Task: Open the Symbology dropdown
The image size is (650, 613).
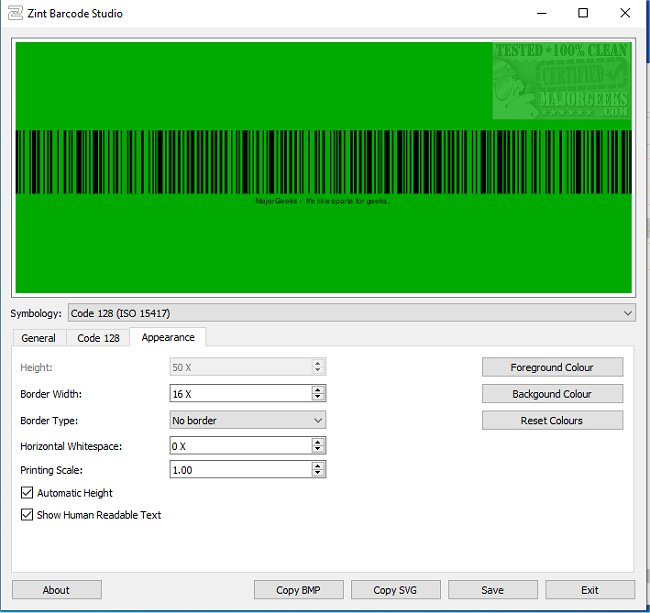Action: [351, 313]
